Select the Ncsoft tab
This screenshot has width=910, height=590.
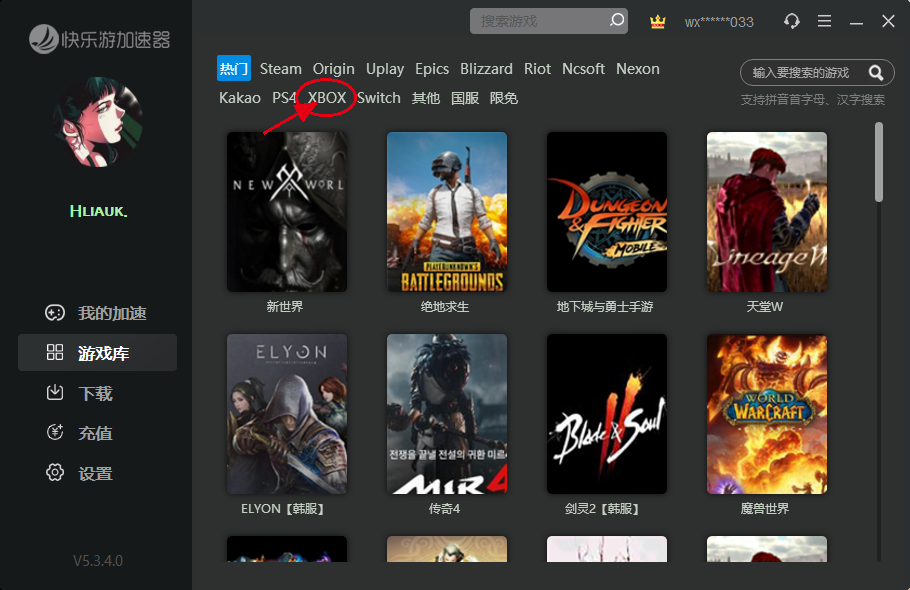tap(583, 68)
